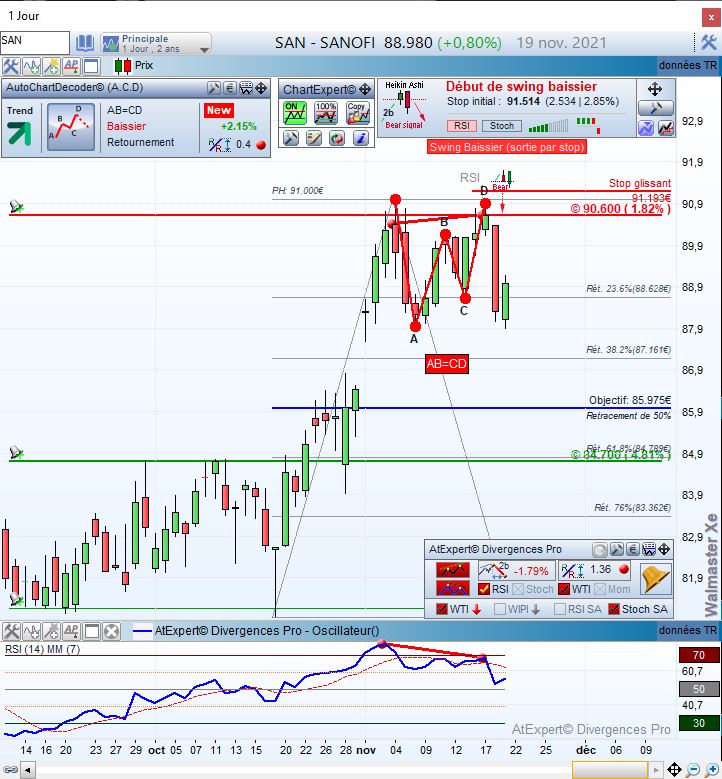Click the pan crosshair icon at the bottom right
The image size is (722, 779).
[674, 770]
